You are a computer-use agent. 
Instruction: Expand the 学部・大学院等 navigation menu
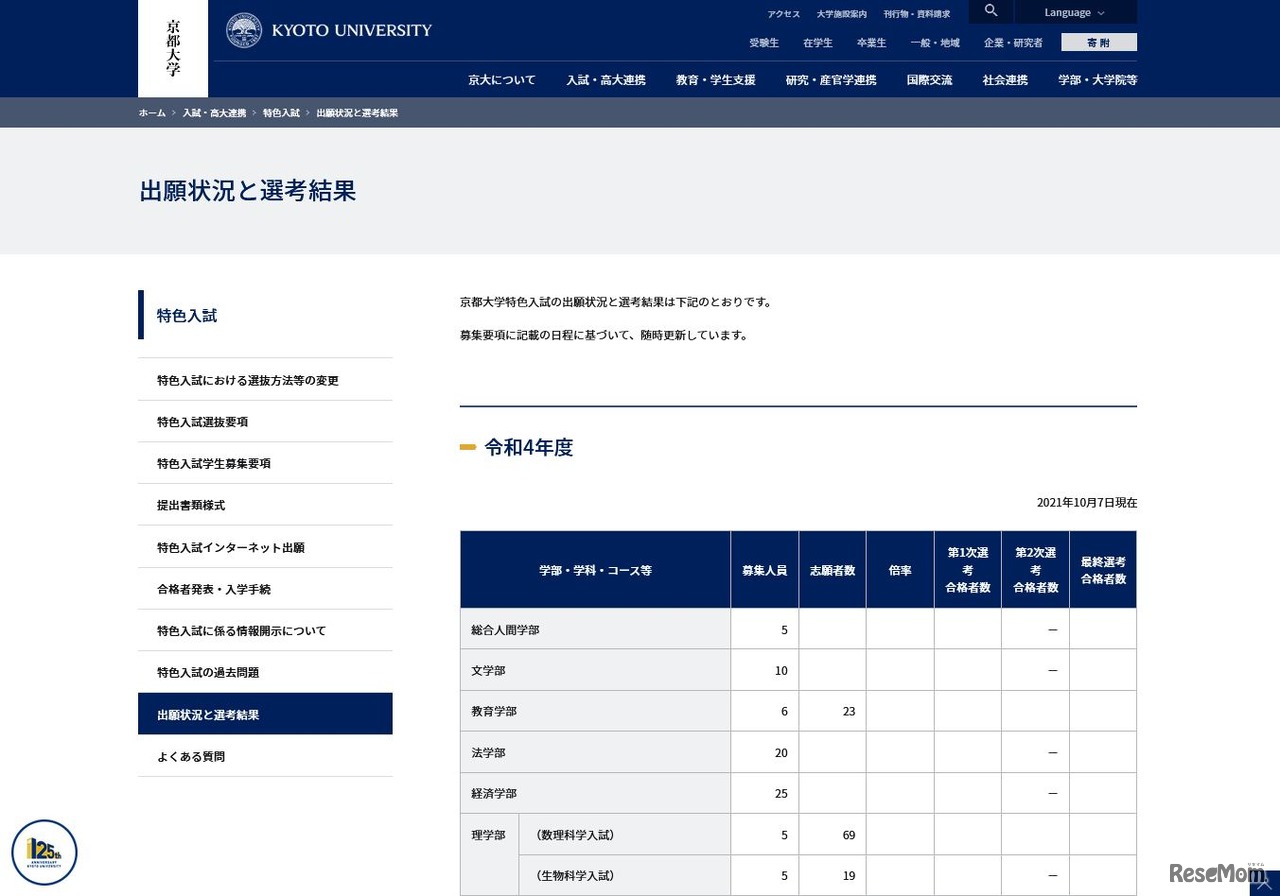click(x=1097, y=80)
